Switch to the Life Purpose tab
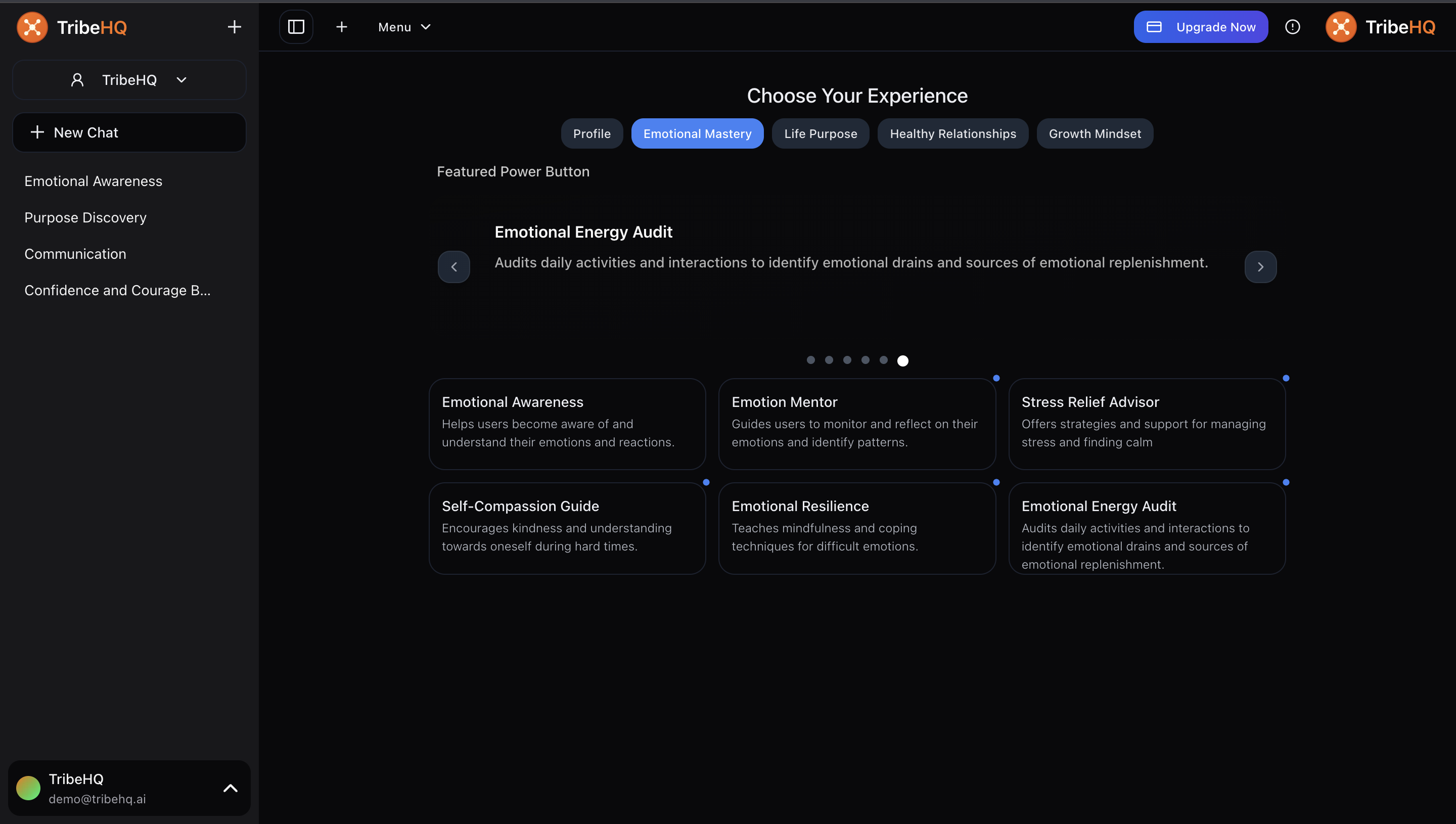The height and width of the screenshot is (824, 1456). pyautogui.click(x=820, y=133)
